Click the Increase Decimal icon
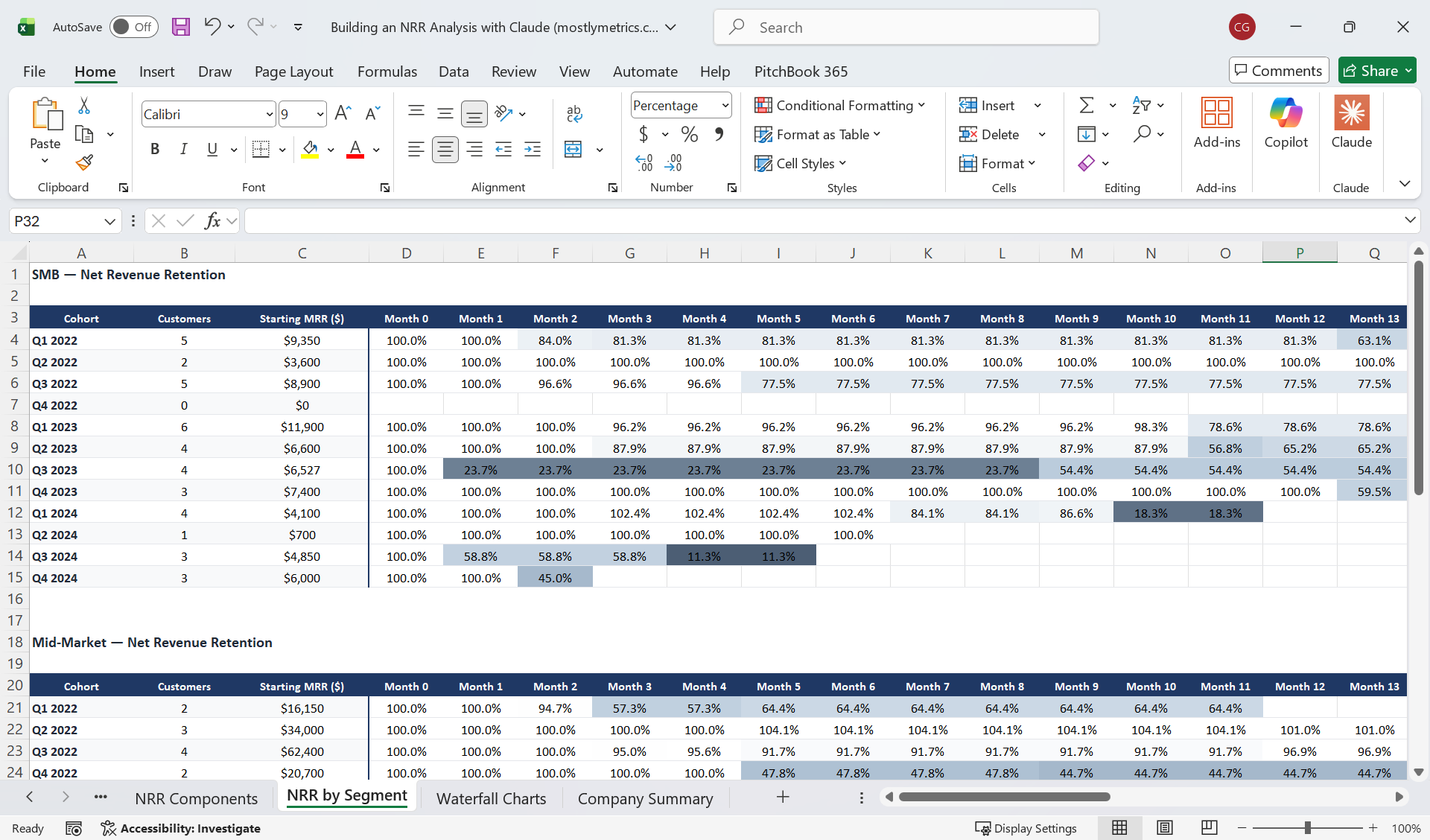The height and width of the screenshot is (840, 1430). (x=644, y=162)
